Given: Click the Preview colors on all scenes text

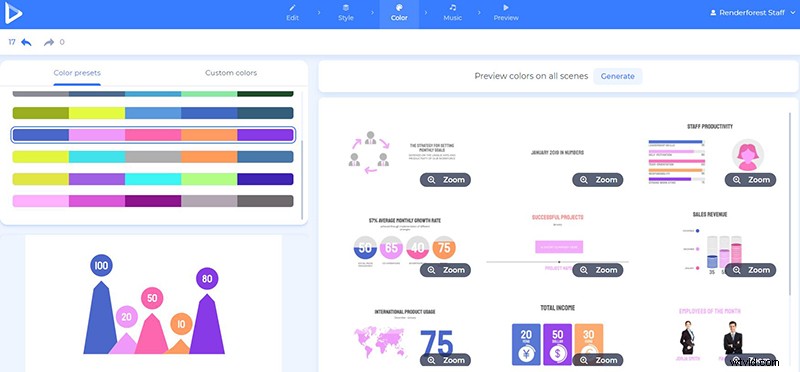Looking at the screenshot, I should (x=531, y=76).
